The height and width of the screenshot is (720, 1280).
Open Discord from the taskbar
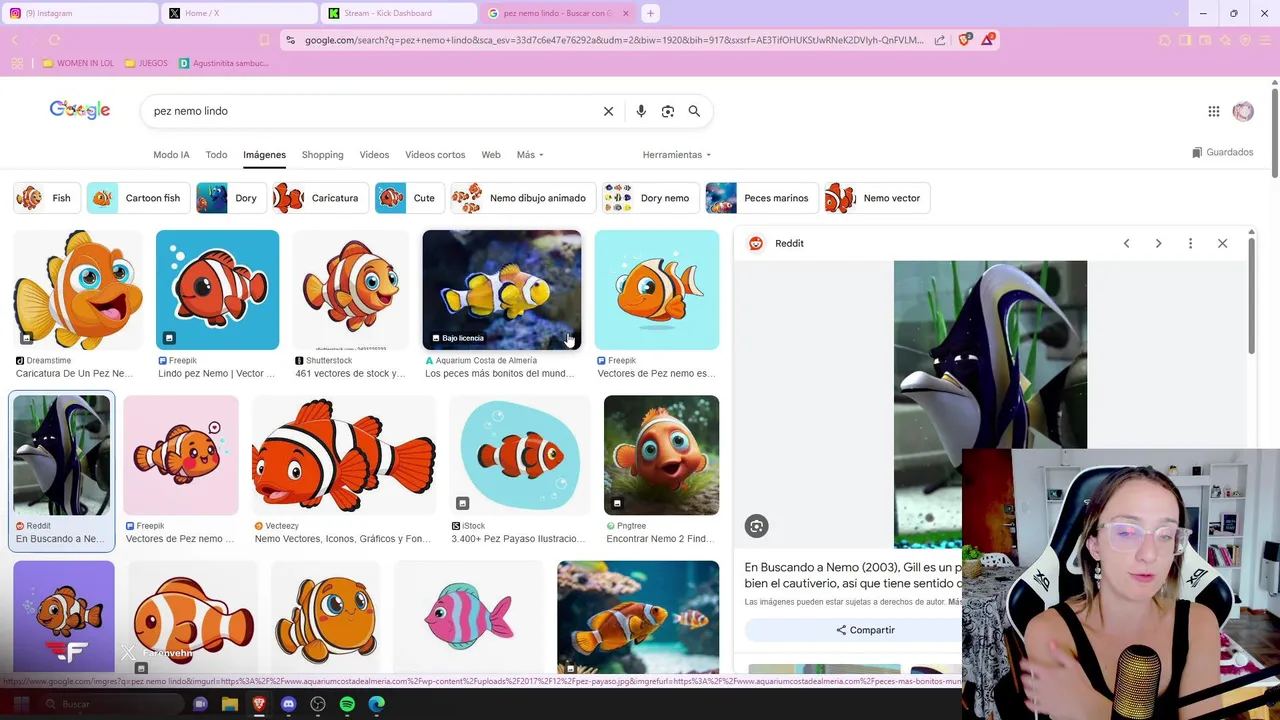[289, 704]
